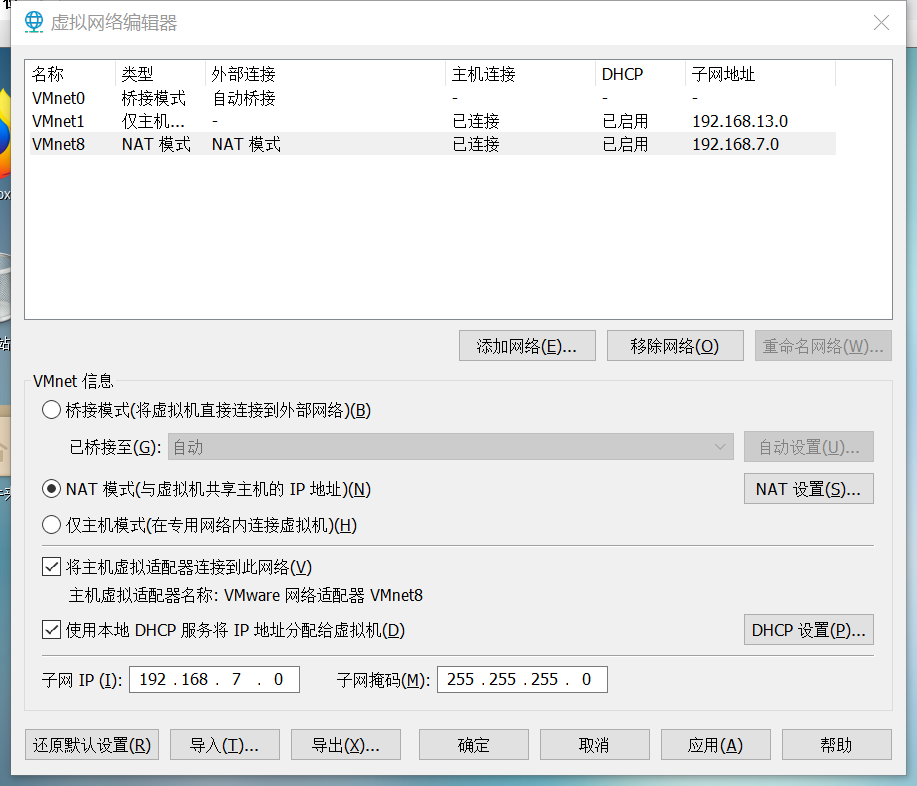This screenshot has height=786, width=917.
Task: Select the NAT 模式 radio button
Action: coord(51,489)
